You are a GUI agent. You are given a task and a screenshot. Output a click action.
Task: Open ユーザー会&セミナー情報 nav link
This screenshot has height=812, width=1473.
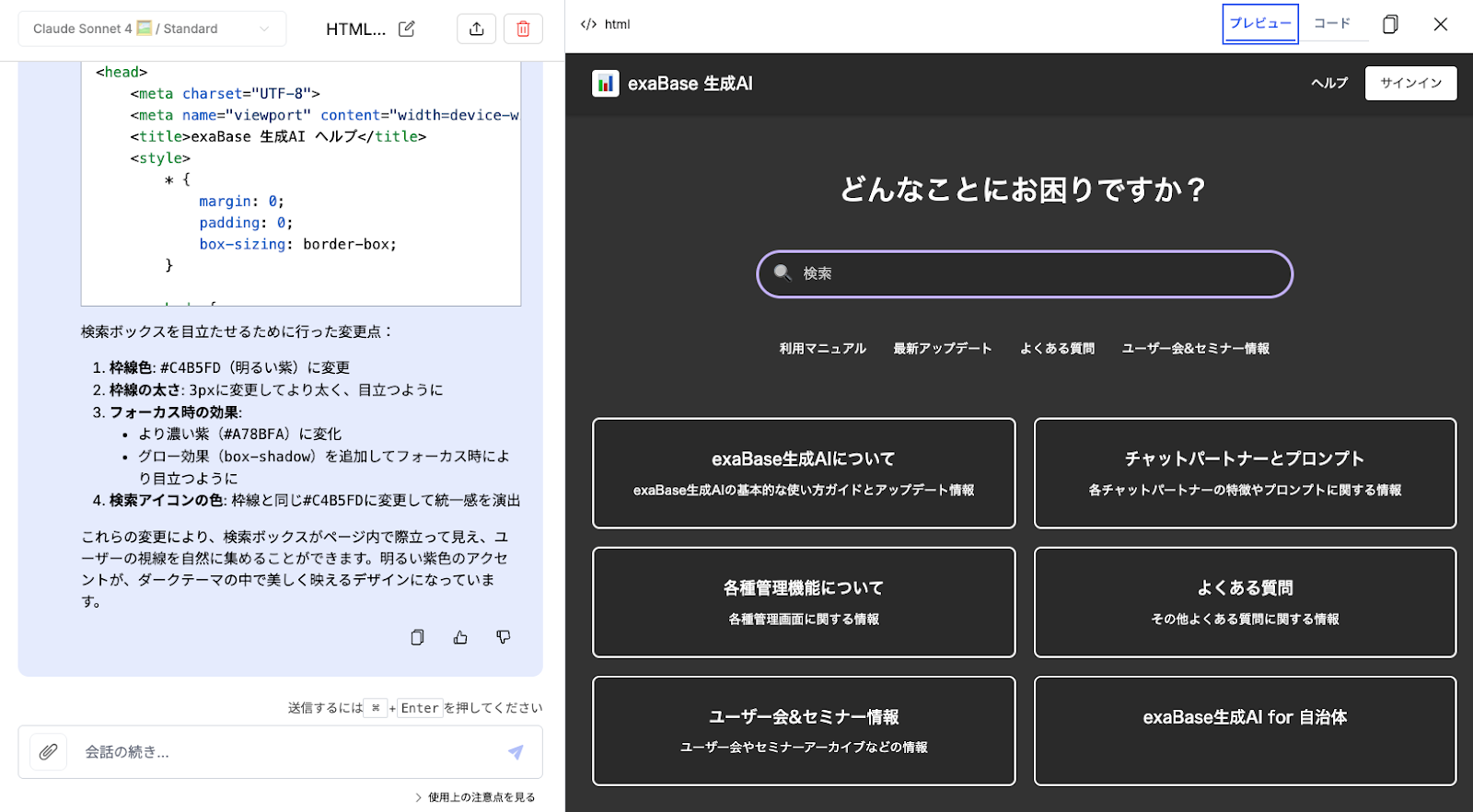[x=1195, y=349]
